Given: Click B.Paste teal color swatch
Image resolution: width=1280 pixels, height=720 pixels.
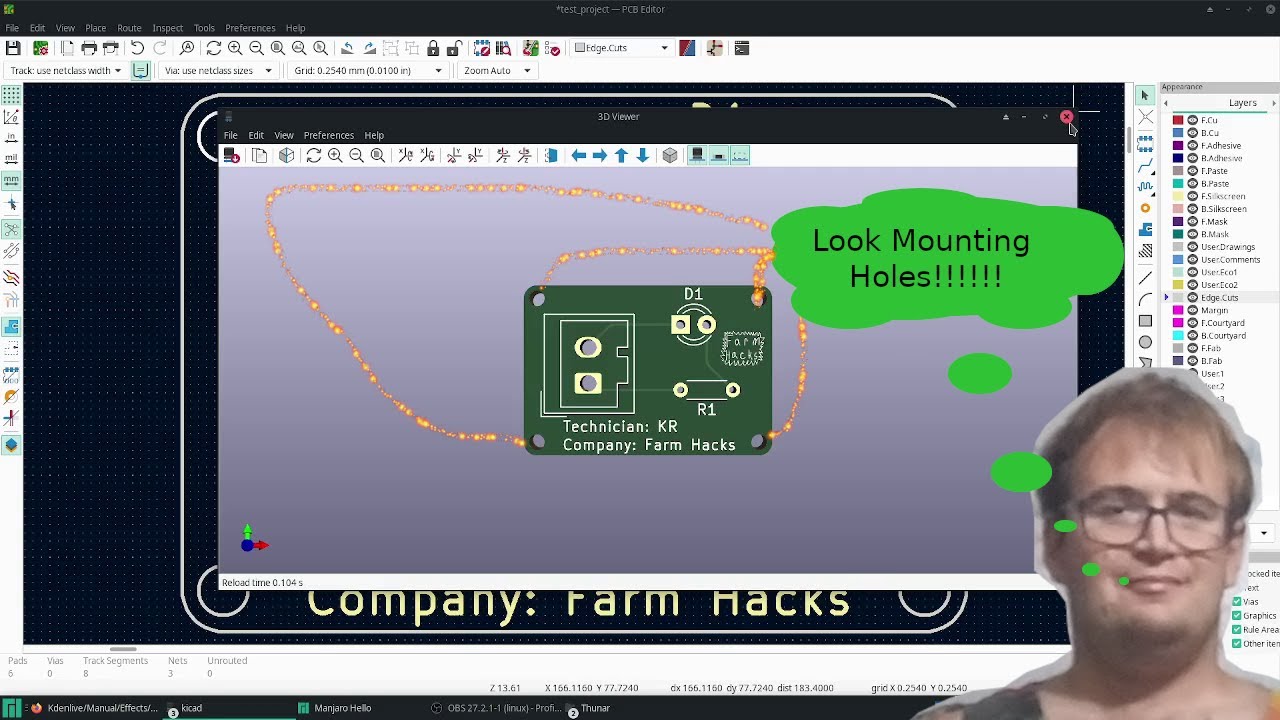Looking at the screenshot, I should click(x=1178, y=184).
